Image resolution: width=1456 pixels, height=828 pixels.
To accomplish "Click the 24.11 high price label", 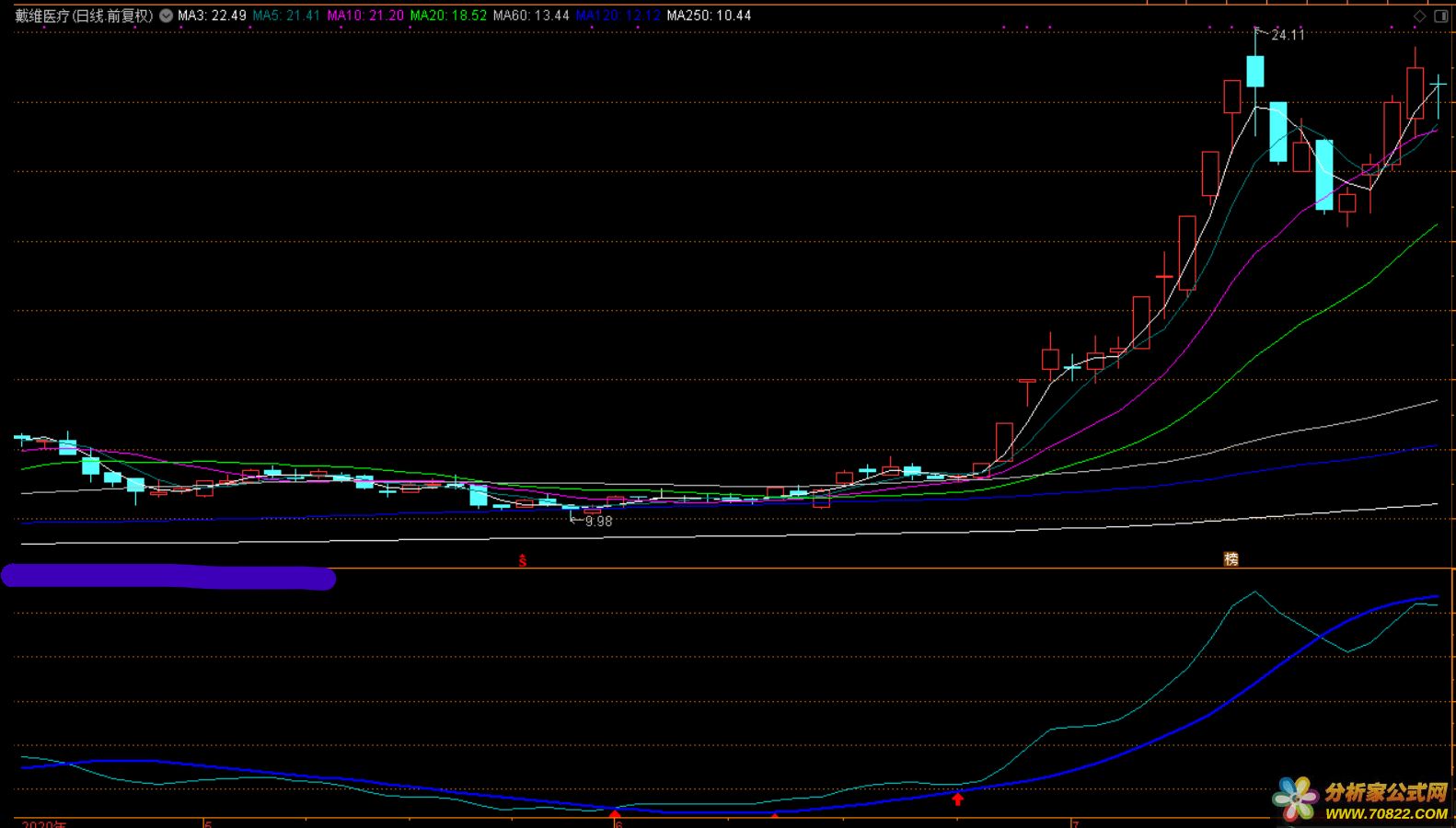I will (x=1288, y=35).
